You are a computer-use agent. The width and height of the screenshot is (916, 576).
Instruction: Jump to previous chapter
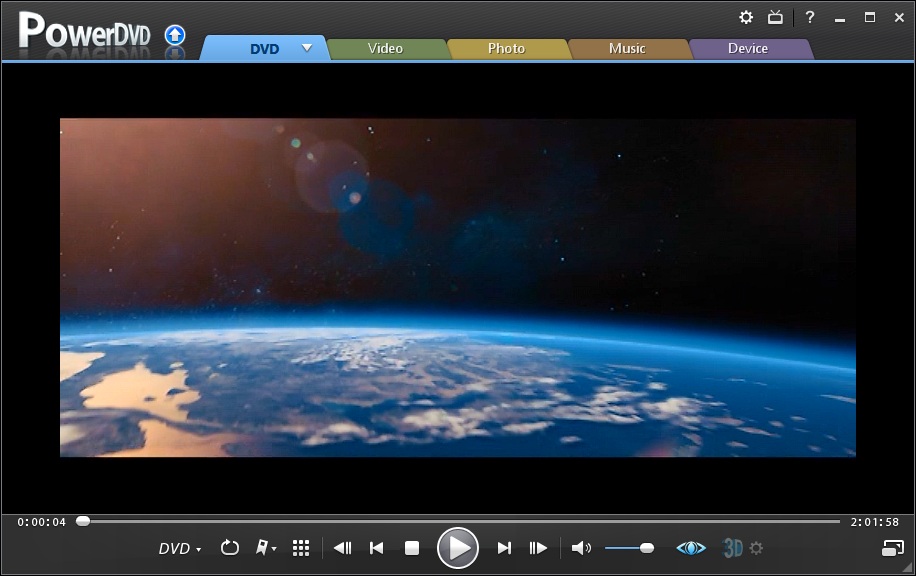tap(377, 548)
